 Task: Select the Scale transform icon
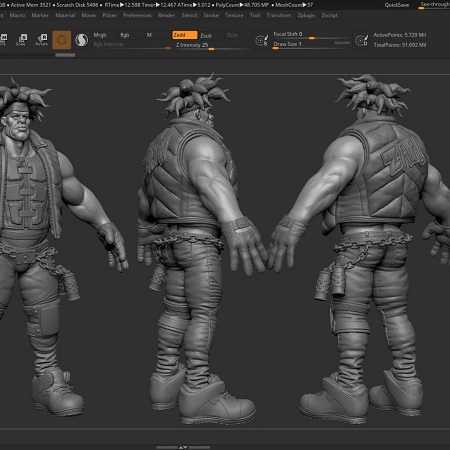click(21, 40)
